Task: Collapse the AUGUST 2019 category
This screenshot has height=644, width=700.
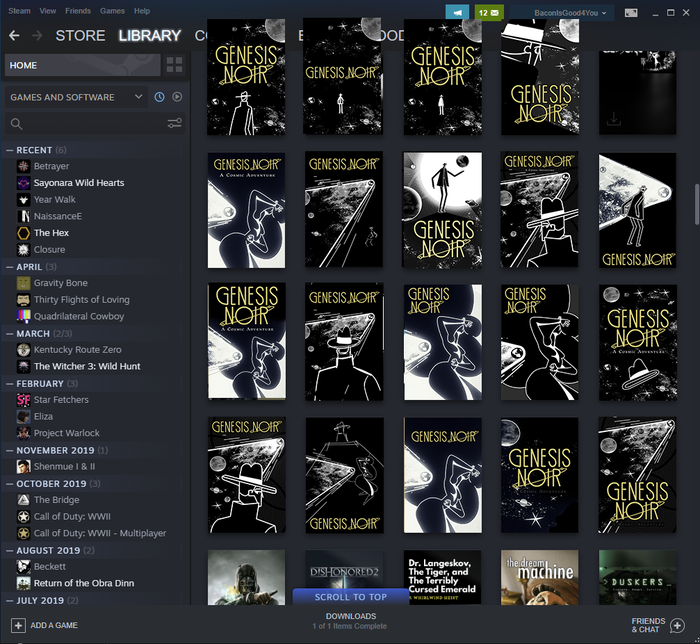Action: pos(9,551)
